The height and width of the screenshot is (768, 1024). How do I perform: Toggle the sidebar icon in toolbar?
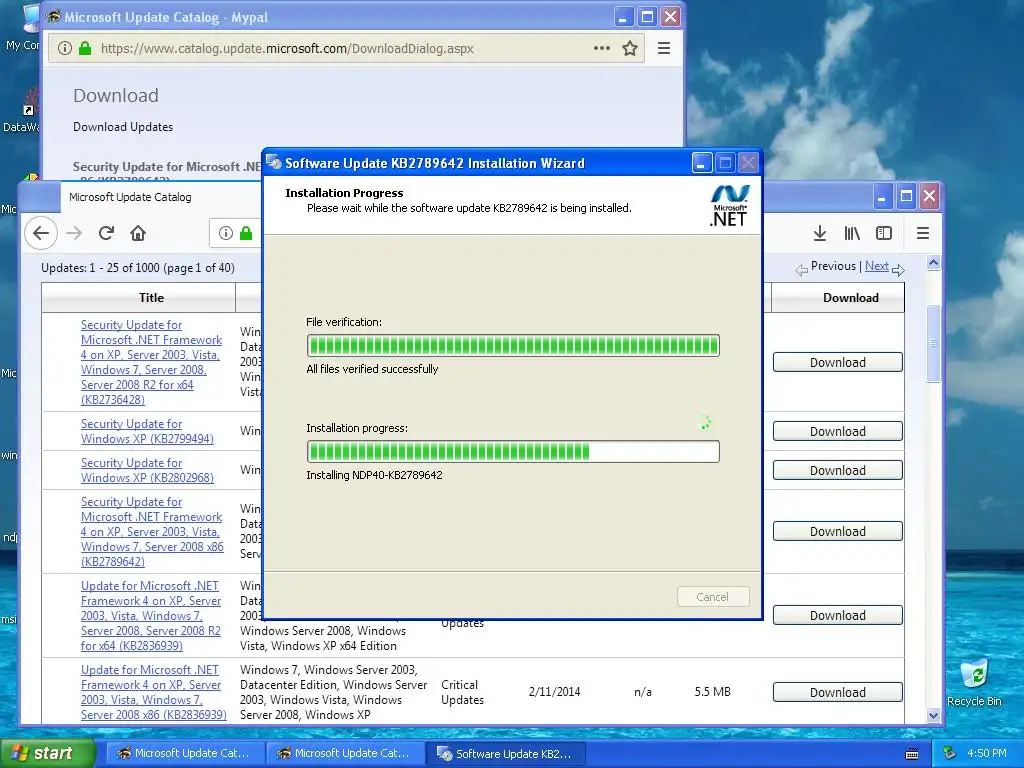pyautogui.click(x=884, y=233)
